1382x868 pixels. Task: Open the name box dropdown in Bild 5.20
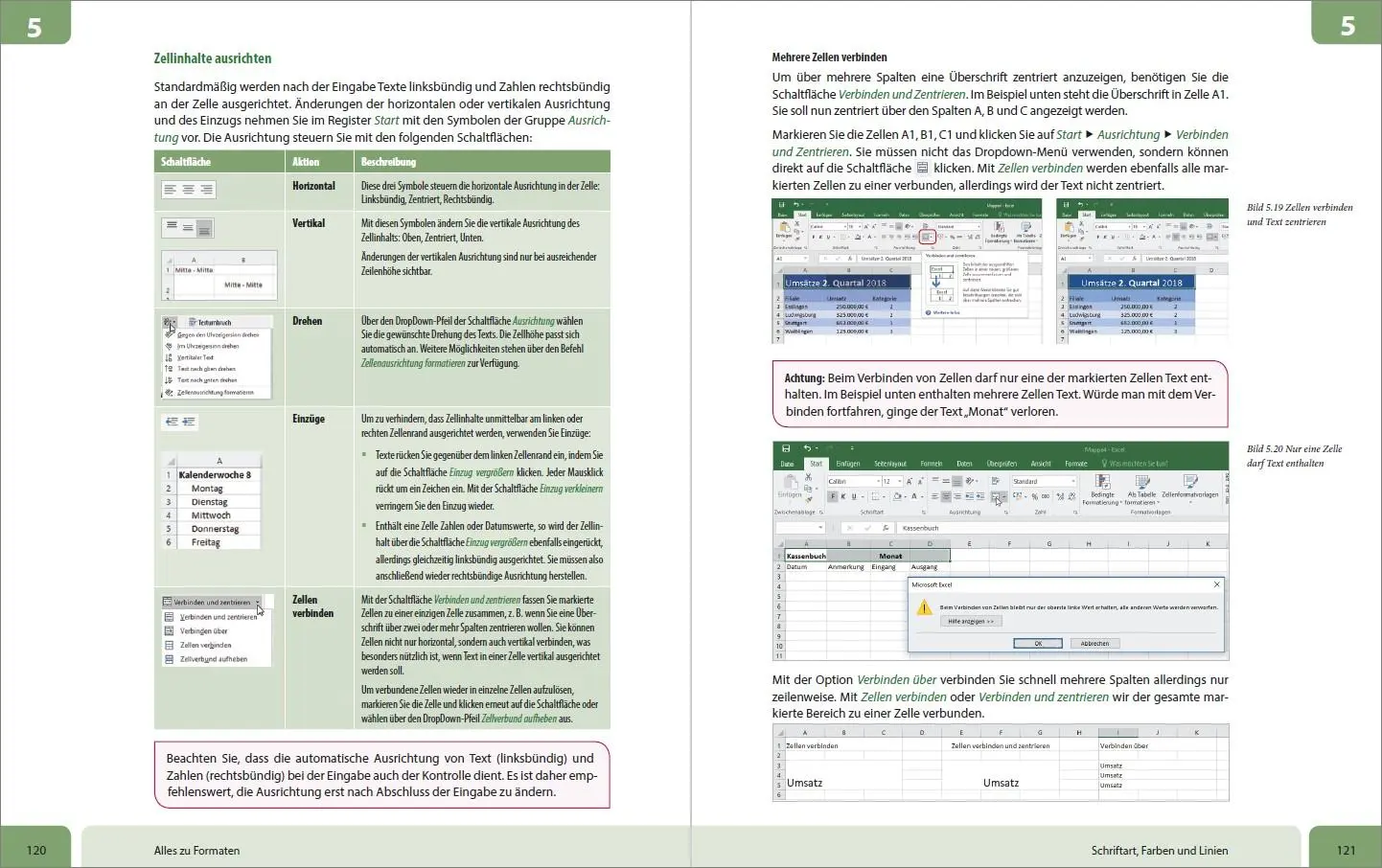pyautogui.click(x=820, y=527)
